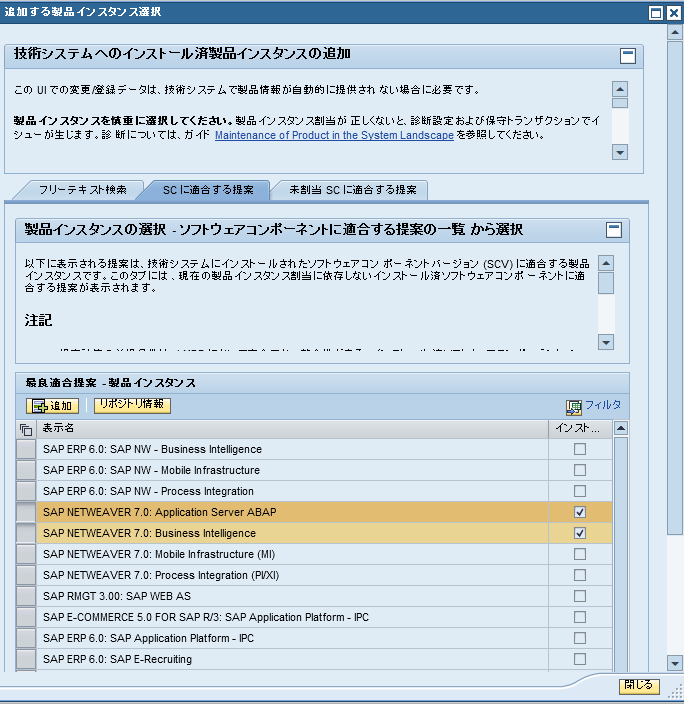Select row header of SAP ERP 6.0: SAP E-Recruiting
This screenshot has width=684, height=704.
(x=26, y=659)
